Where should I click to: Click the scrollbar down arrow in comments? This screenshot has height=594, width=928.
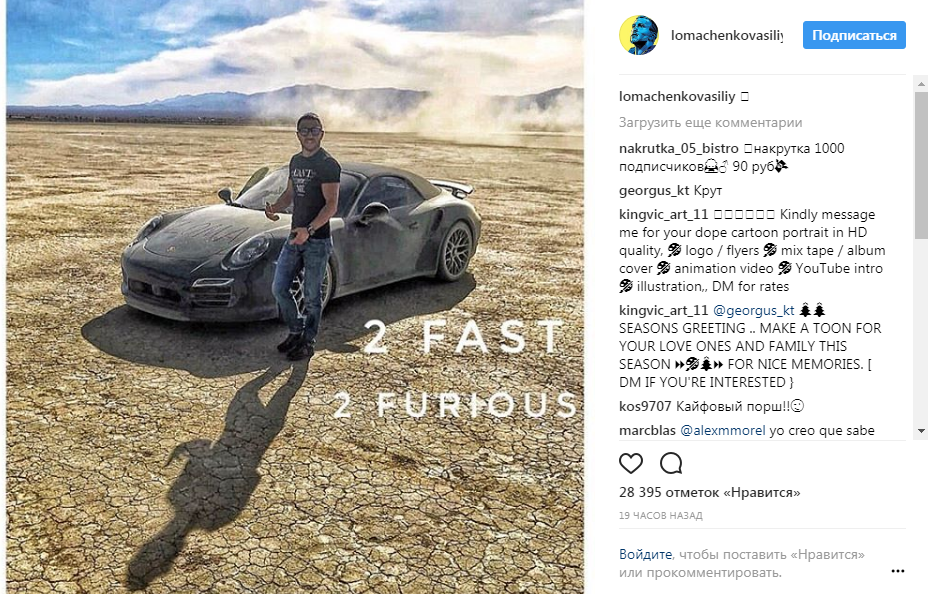(921, 431)
